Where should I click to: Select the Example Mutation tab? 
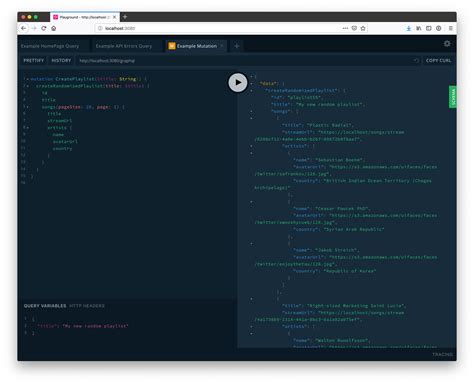197,46
